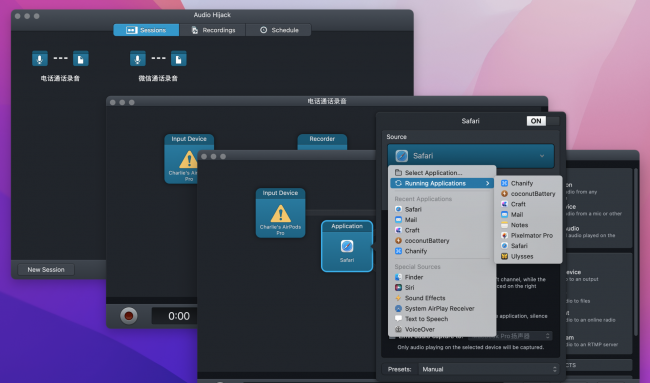Choose Chanify in running apps submenu
650x383 pixels.
click(x=529, y=183)
